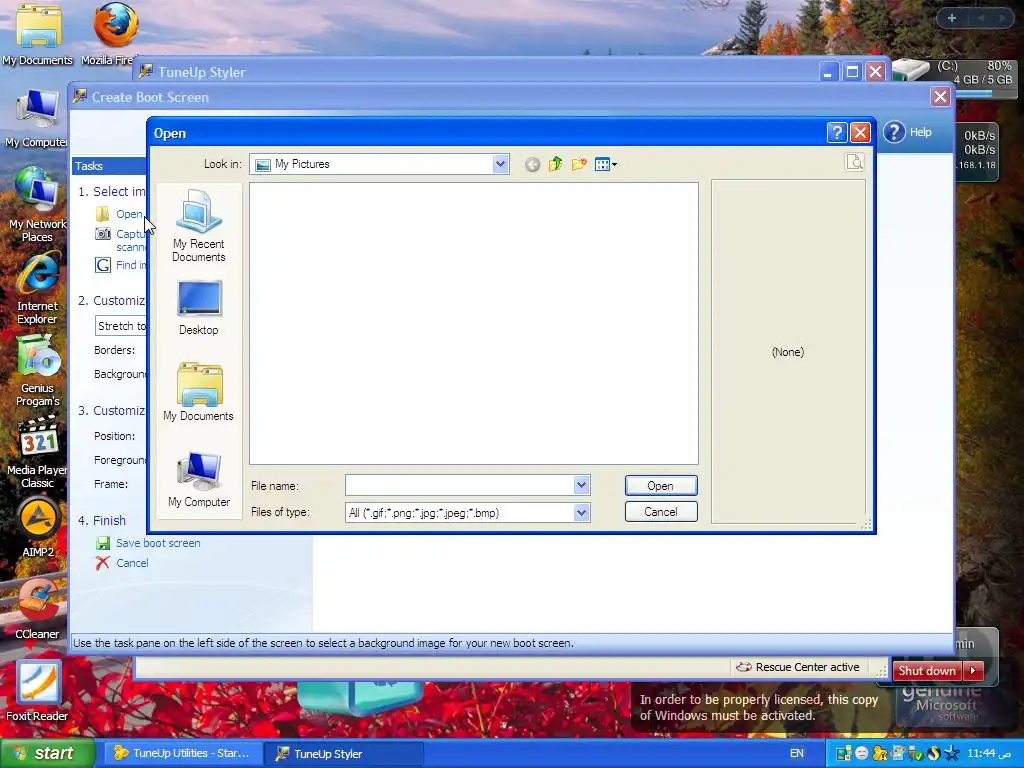Click the red X cancel icon
This screenshot has height=768, width=1024.
point(103,563)
